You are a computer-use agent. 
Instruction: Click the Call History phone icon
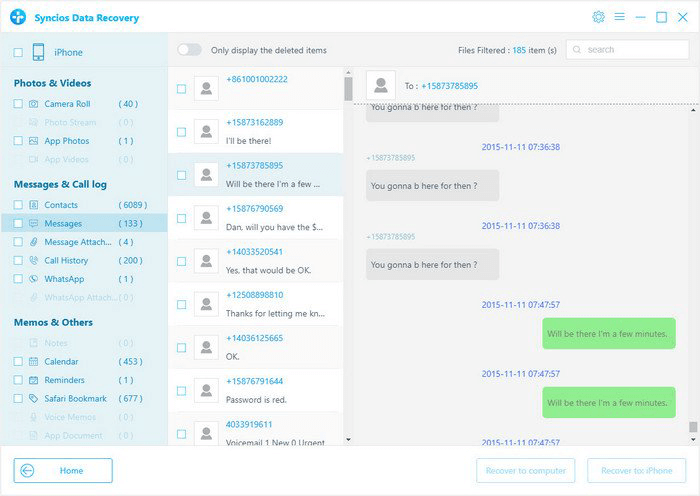pos(33,260)
